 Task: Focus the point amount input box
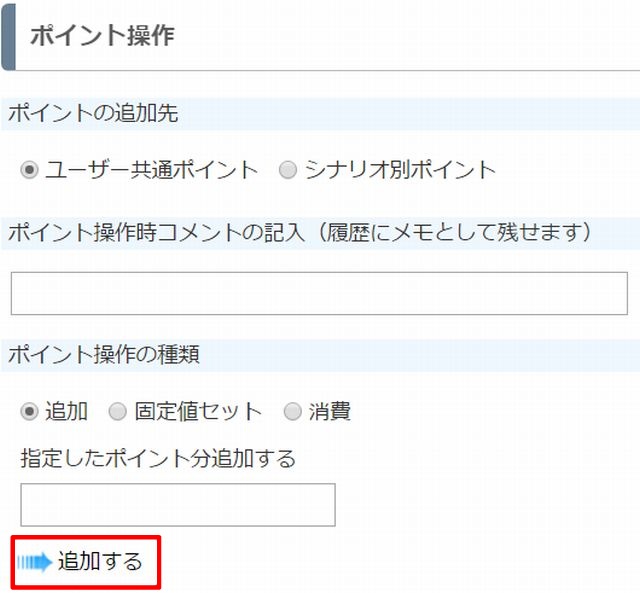(x=178, y=505)
